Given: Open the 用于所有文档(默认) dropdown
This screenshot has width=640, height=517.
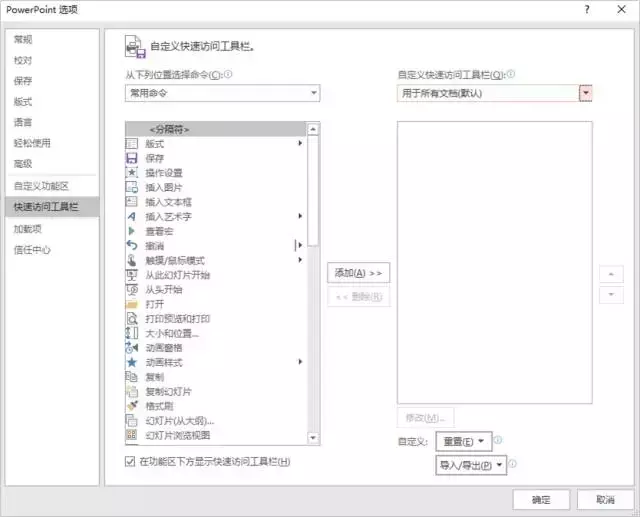Looking at the screenshot, I should [x=494, y=93].
